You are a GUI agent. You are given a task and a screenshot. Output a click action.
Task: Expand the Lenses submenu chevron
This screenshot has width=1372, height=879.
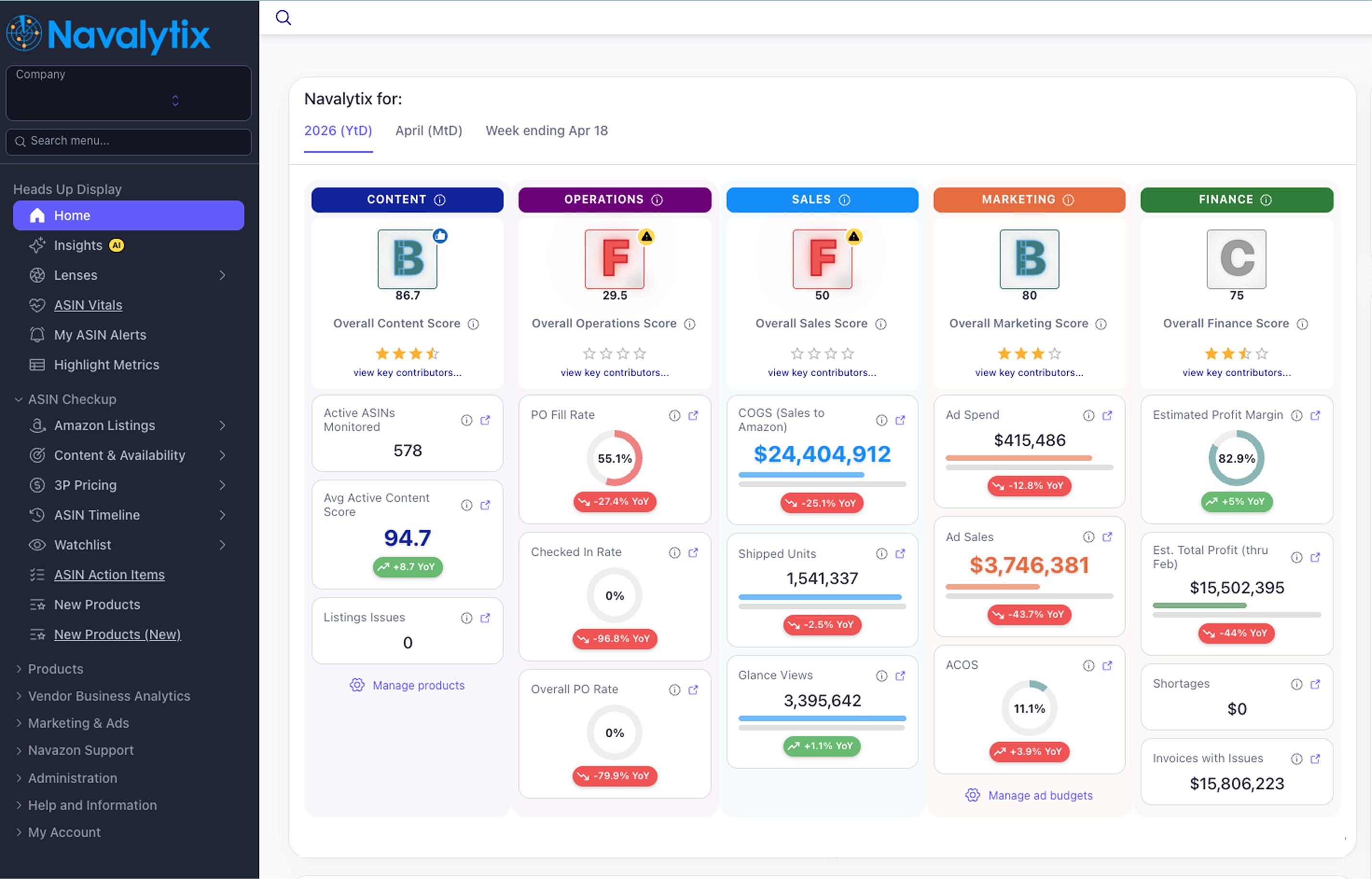click(222, 275)
